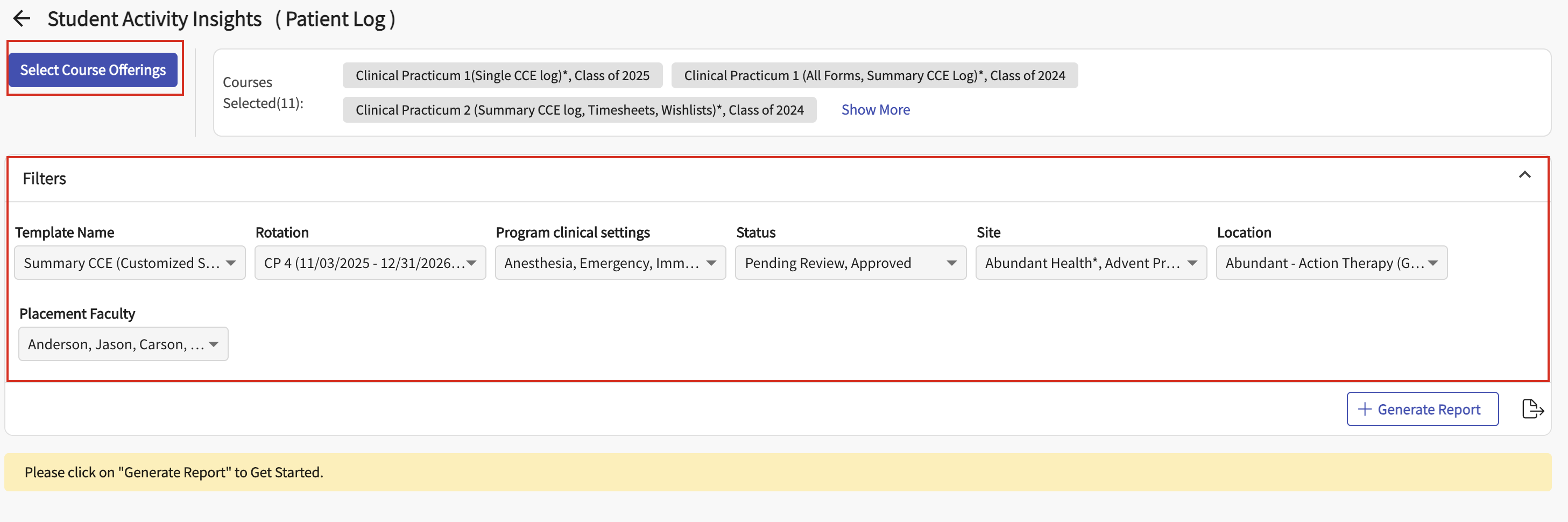The width and height of the screenshot is (1568, 522).
Task: Click the Placement Faculty dropdown arrow icon
Action: 214,344
